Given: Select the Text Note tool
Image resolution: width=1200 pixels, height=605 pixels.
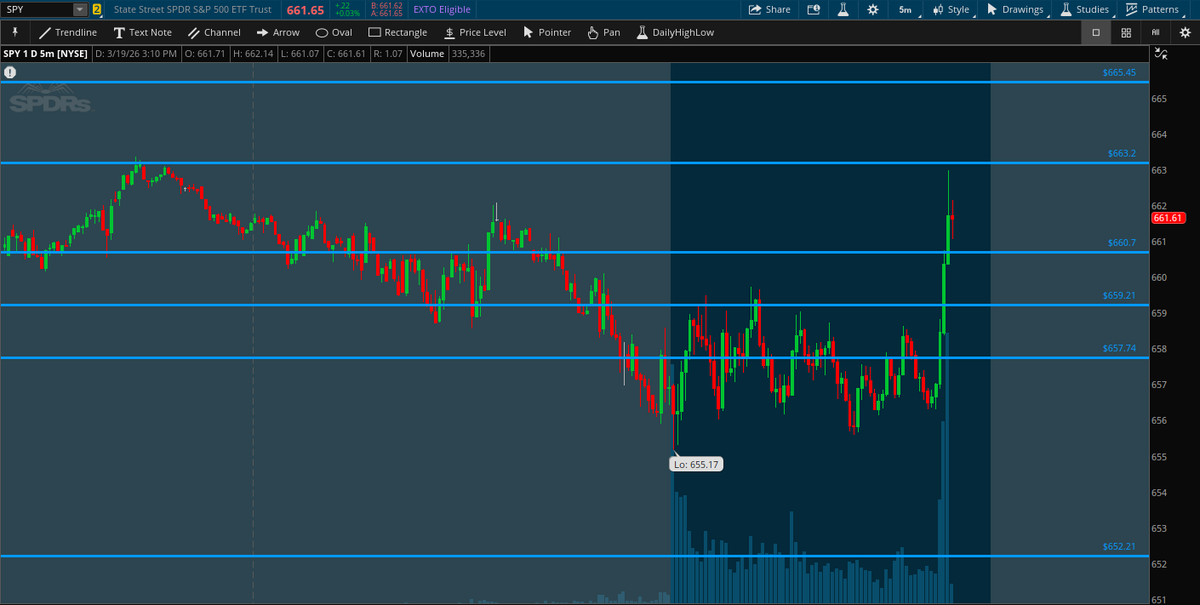Looking at the screenshot, I should [143, 32].
